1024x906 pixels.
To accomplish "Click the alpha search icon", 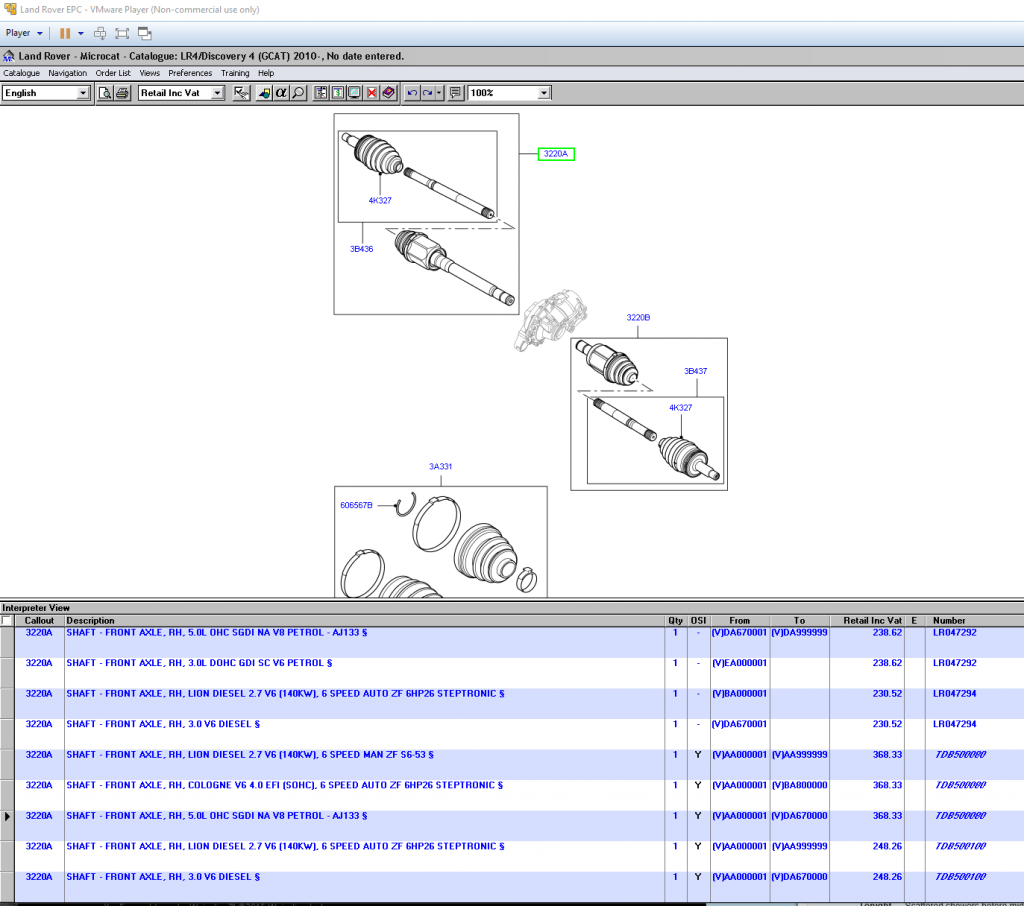I will (281, 93).
